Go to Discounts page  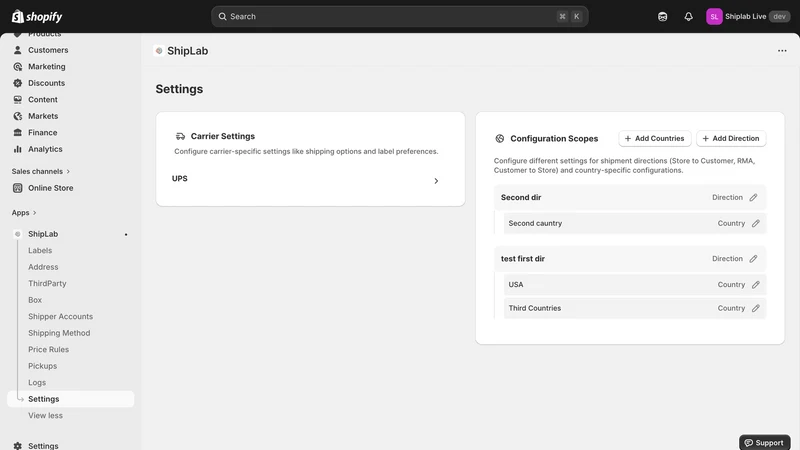[x=46, y=83]
